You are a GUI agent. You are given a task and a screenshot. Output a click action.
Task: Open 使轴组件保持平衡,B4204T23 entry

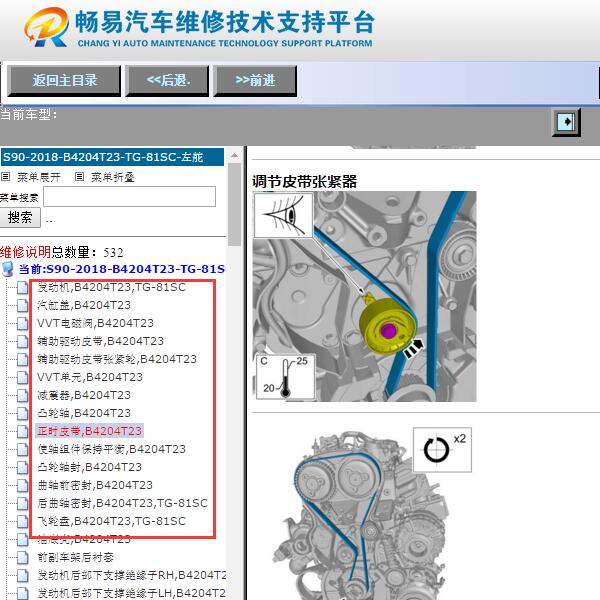[x=111, y=449]
